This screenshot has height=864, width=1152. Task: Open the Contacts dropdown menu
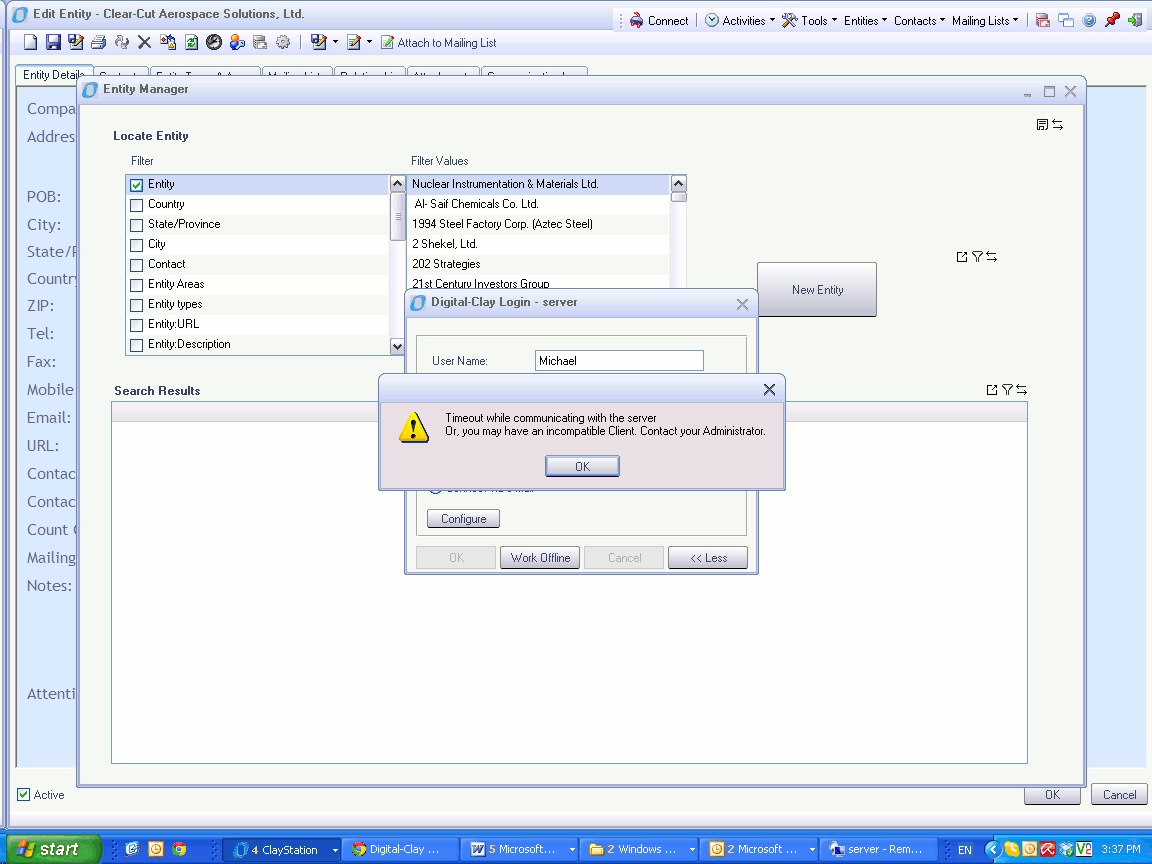[919, 21]
